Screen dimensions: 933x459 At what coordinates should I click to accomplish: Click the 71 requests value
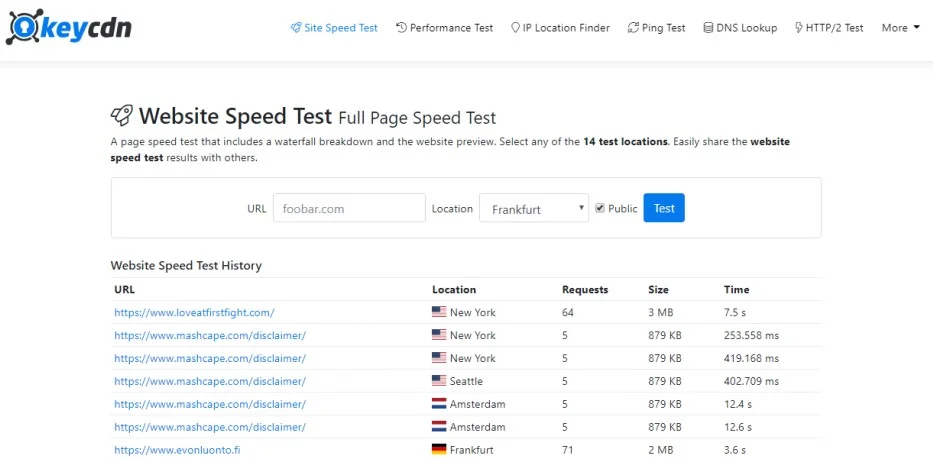(568, 449)
